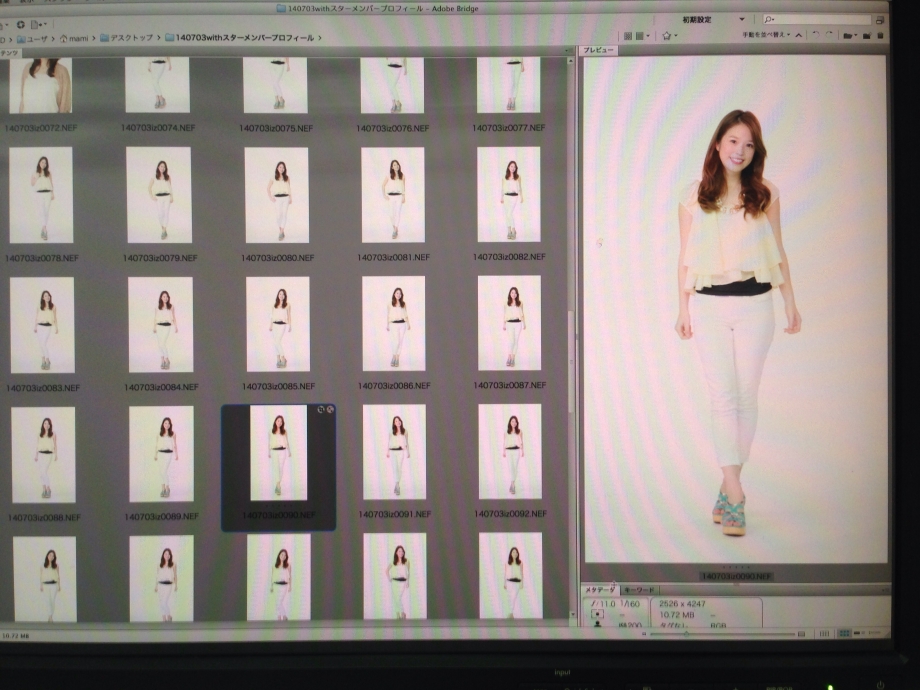
Task: Click the ascending order caret icon
Action: click(799, 36)
